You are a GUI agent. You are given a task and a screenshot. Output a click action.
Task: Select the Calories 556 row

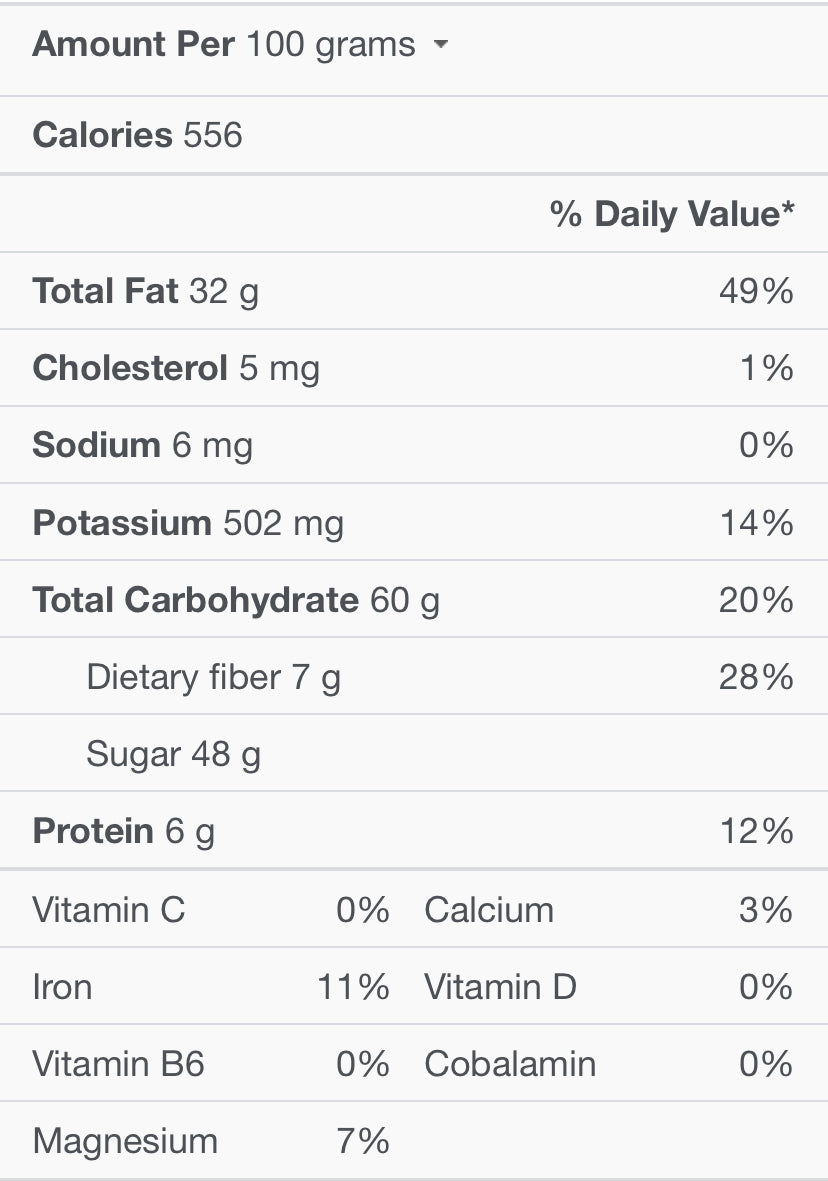coord(137,135)
